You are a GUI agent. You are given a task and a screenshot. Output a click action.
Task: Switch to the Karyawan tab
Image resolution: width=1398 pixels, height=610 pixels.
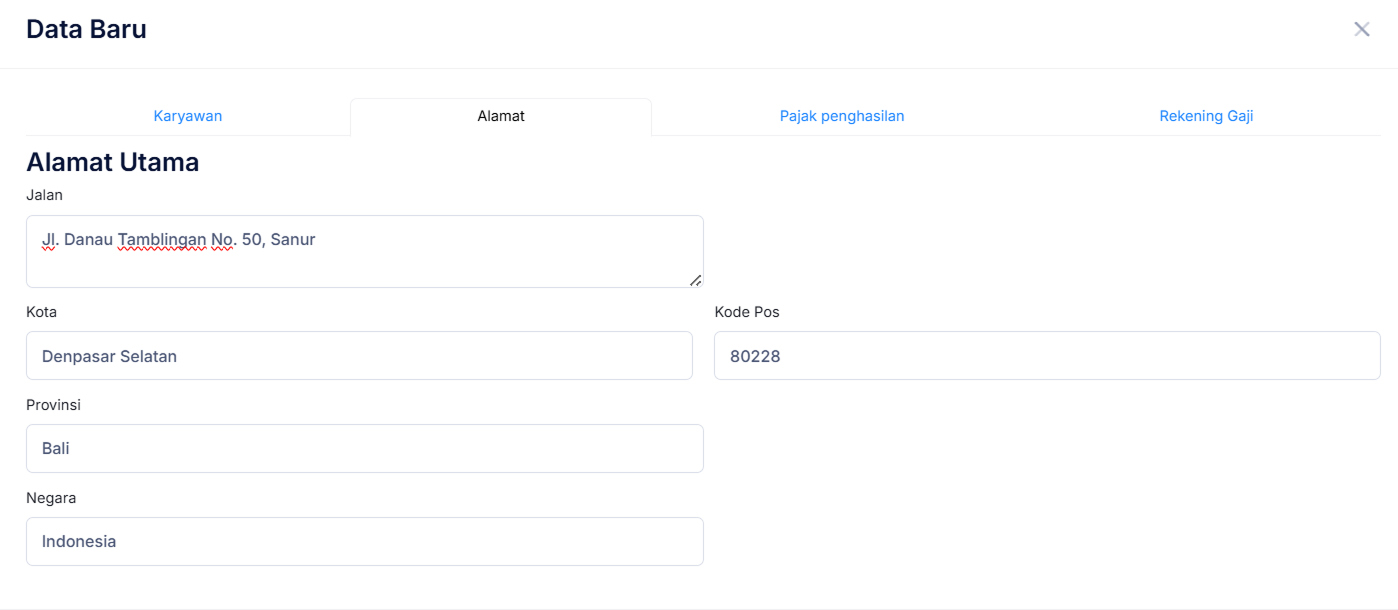click(188, 116)
